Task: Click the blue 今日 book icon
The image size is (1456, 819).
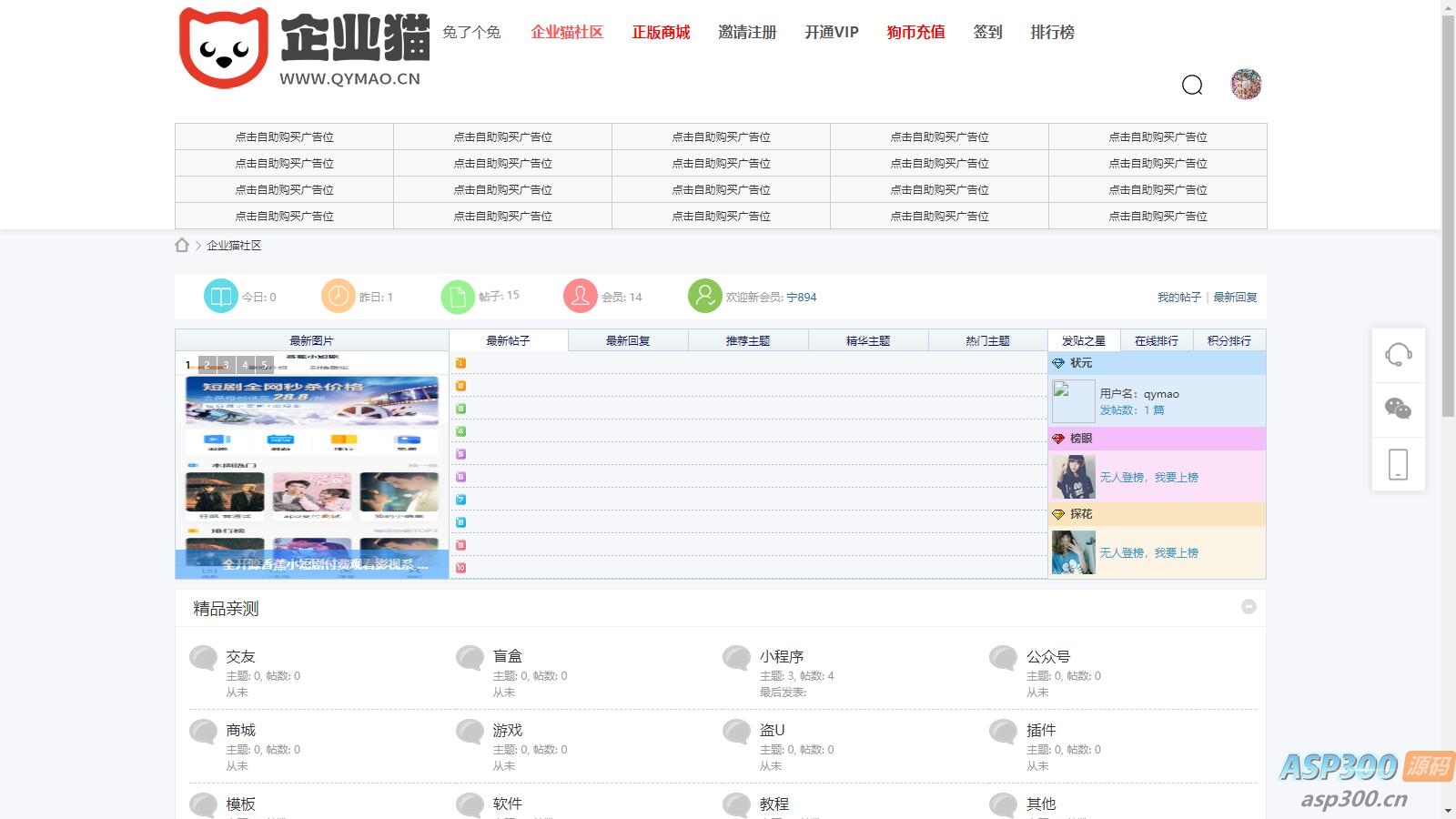Action: tap(218, 296)
